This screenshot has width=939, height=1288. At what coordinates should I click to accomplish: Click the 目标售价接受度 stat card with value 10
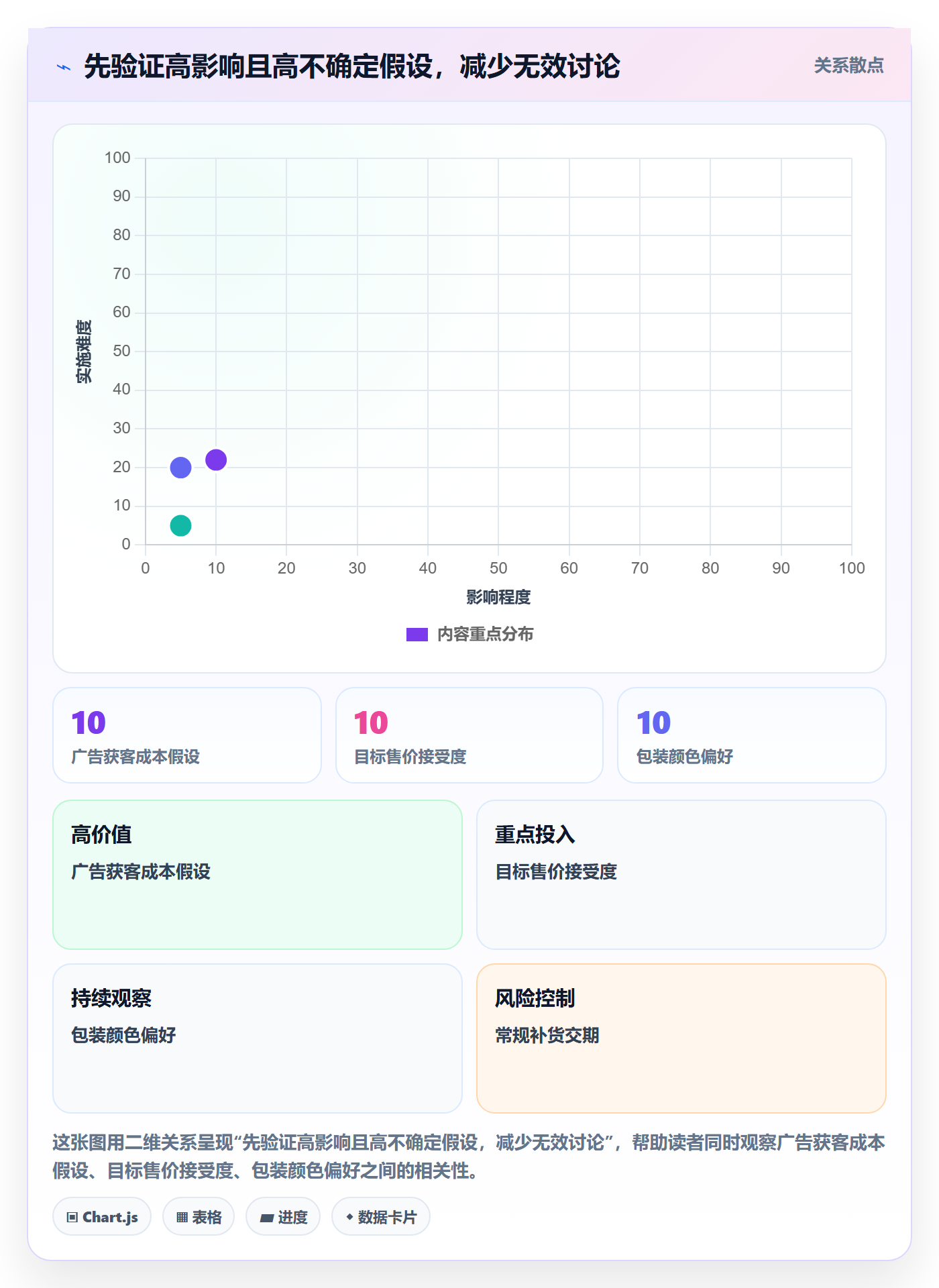point(469,735)
